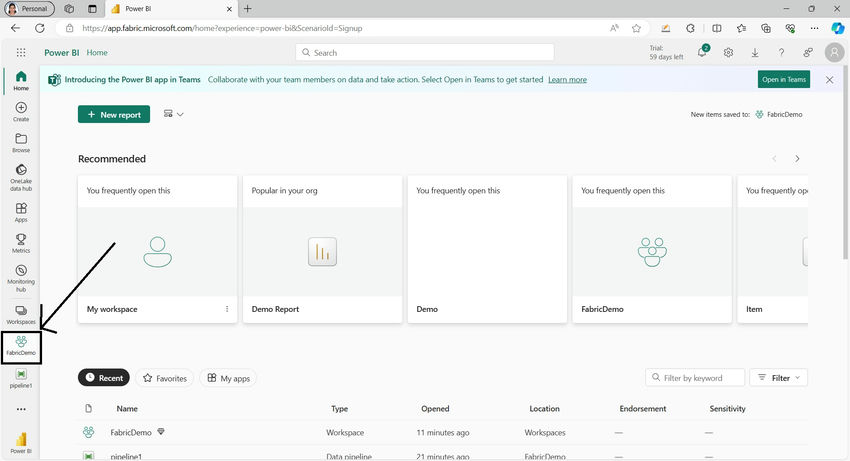Open the Power BI experience switcher
Screen dimensions: 850x461
tap(21, 443)
